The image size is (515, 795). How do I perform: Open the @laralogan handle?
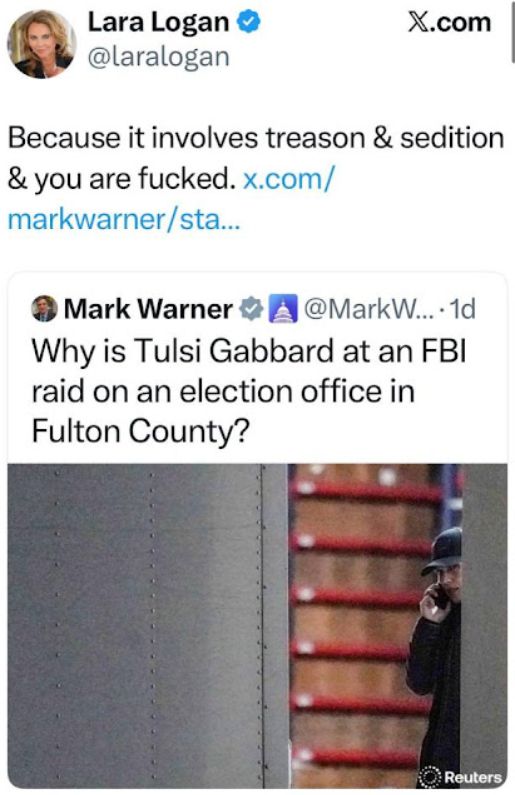[x=159, y=56]
